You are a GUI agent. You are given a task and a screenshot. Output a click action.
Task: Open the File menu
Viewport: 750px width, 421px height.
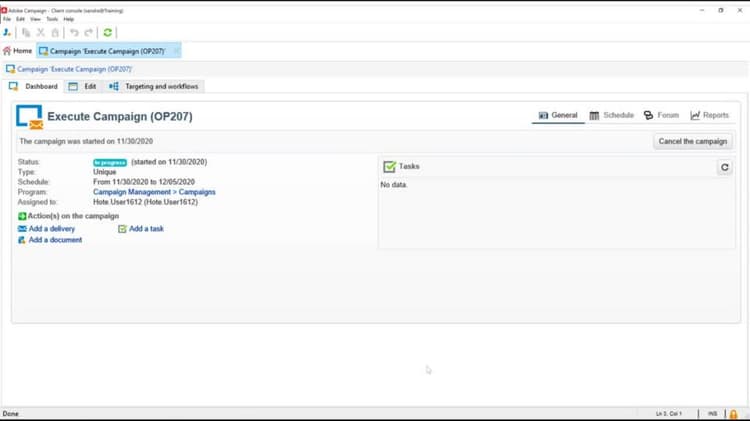tap(7, 19)
